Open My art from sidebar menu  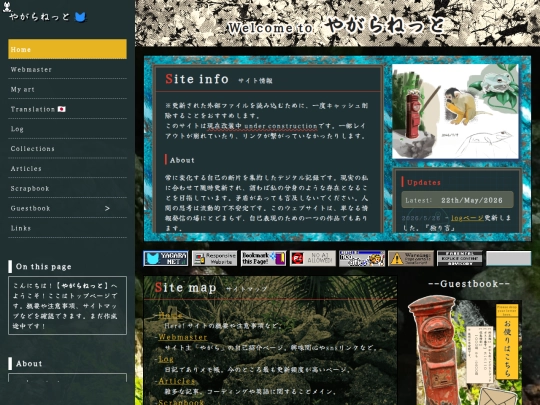[68, 89]
